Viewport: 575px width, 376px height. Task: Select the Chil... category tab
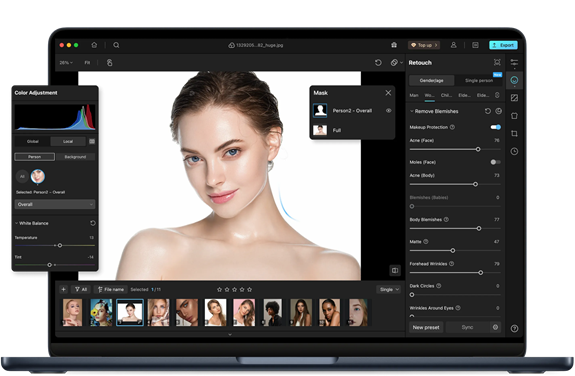point(446,95)
